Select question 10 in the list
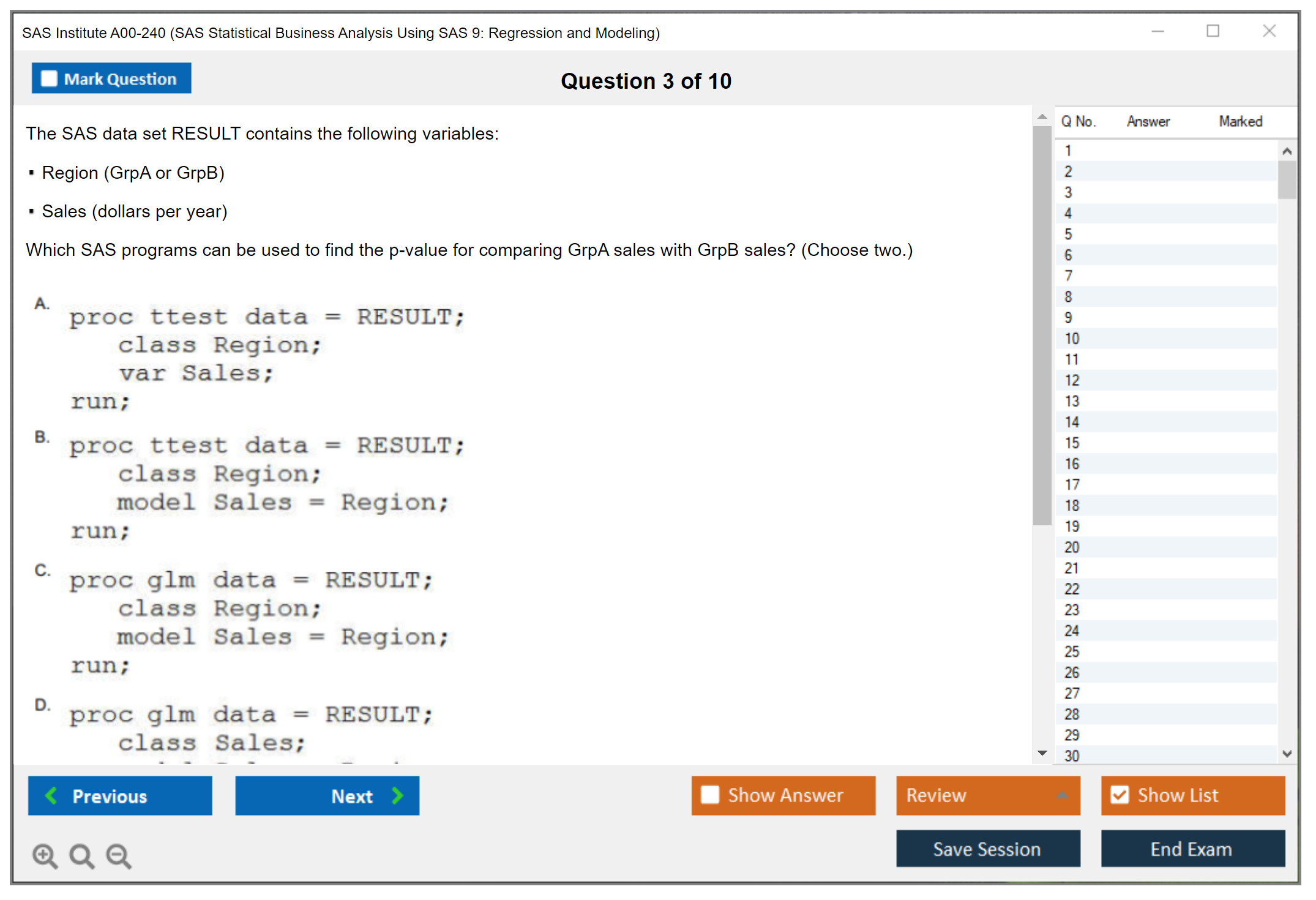The image size is (1316, 900). (x=1072, y=339)
